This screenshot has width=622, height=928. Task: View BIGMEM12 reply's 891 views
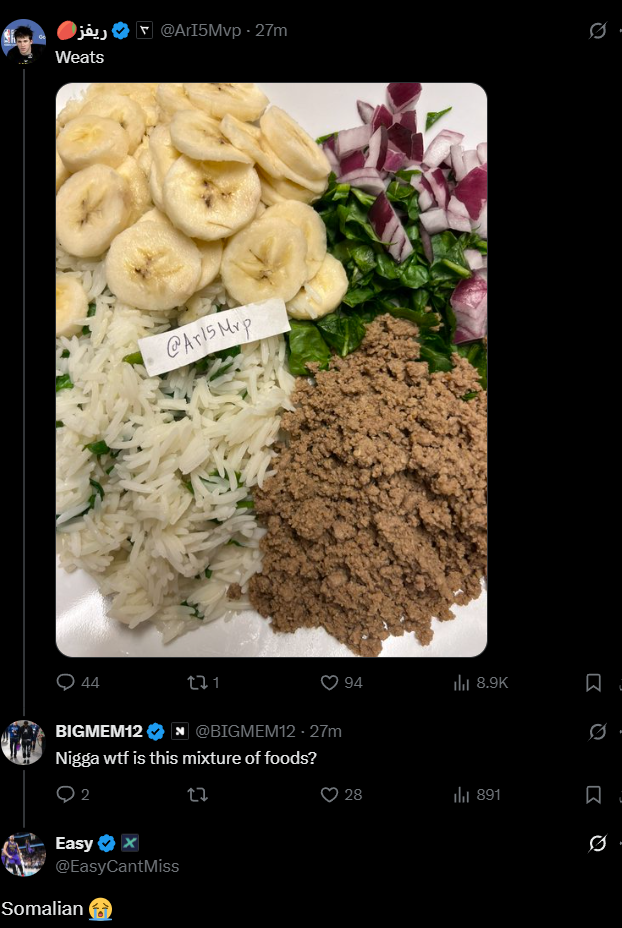click(462, 794)
